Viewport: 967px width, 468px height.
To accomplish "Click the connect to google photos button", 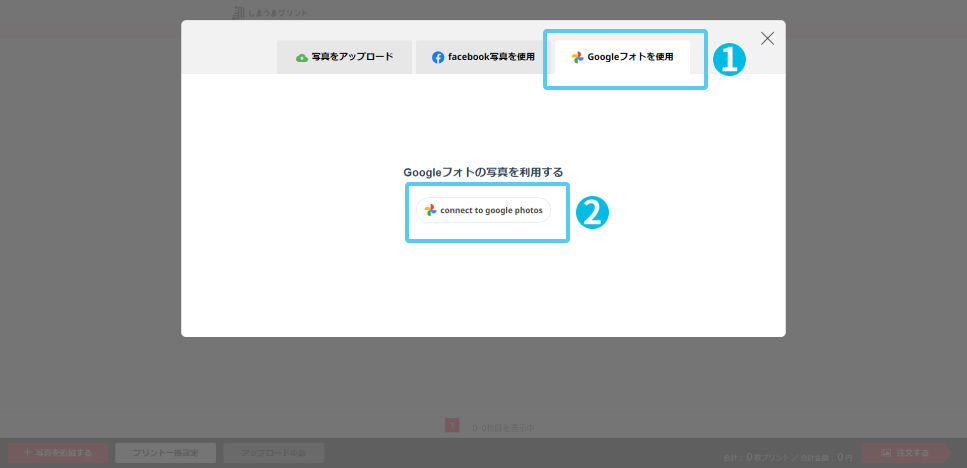I will coord(484,210).
